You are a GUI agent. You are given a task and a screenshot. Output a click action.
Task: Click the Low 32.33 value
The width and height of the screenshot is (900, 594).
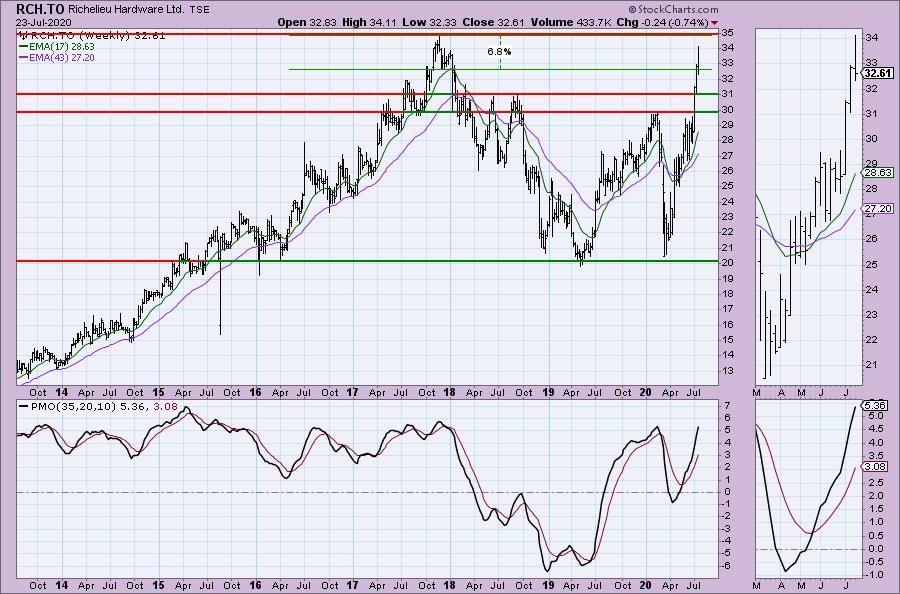(x=428, y=22)
